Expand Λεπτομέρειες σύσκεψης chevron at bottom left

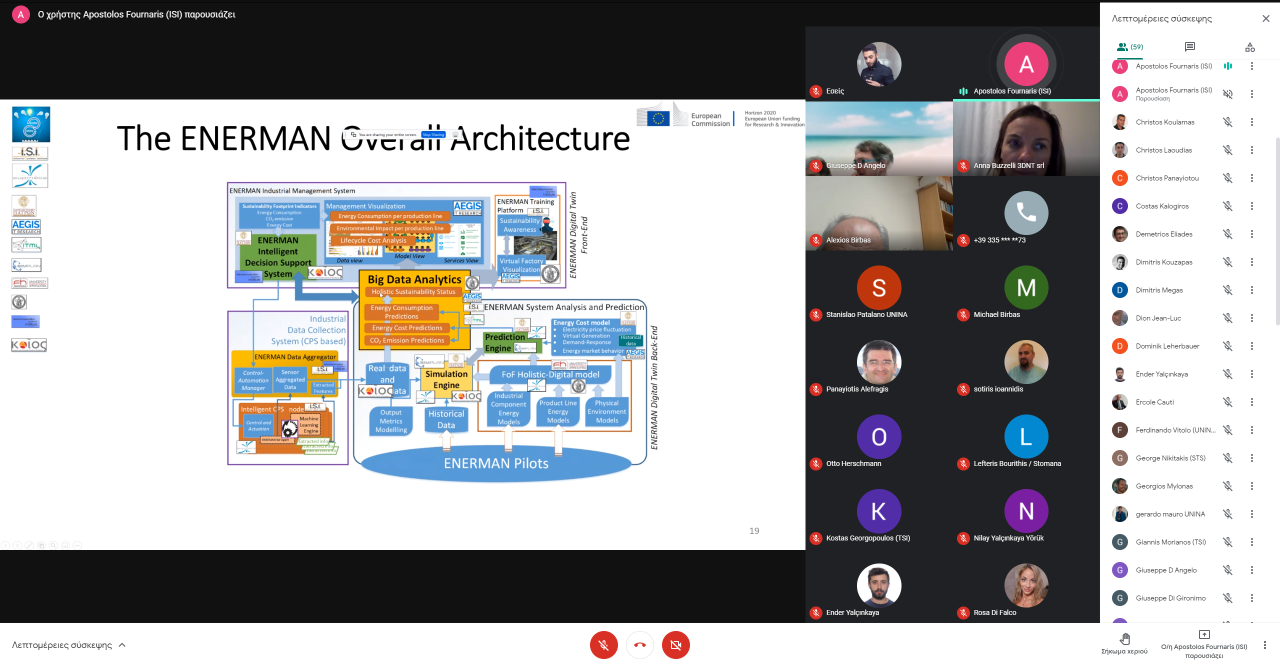point(122,645)
